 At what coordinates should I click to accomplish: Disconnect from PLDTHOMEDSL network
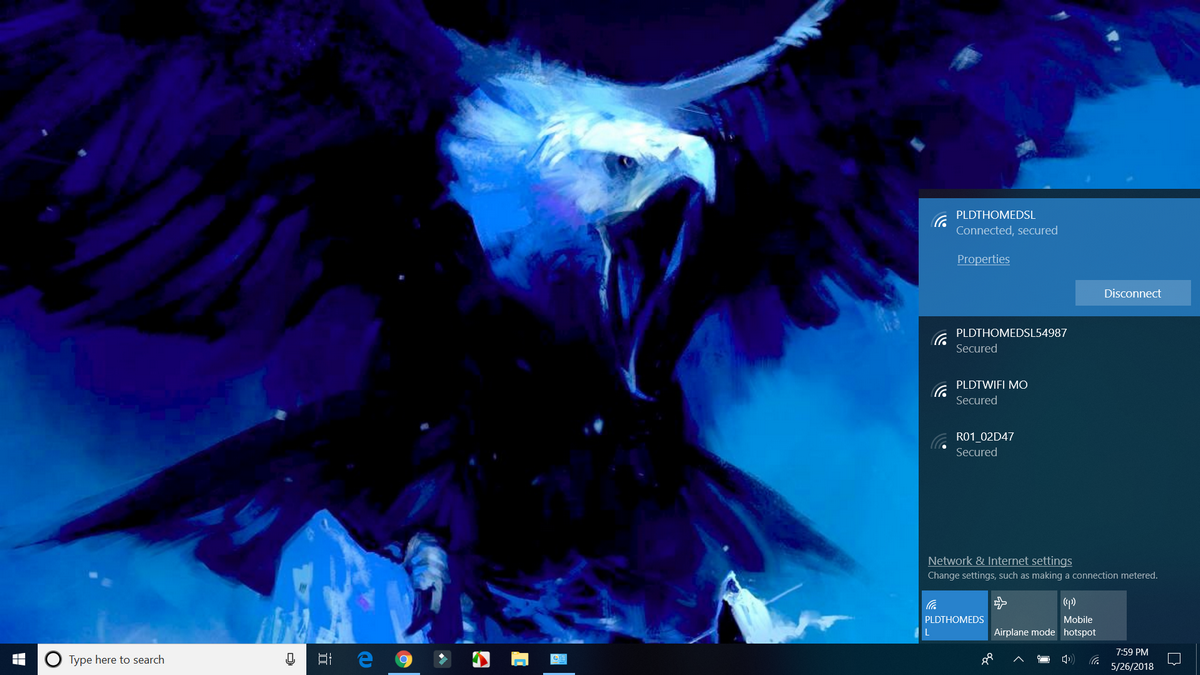click(1132, 293)
